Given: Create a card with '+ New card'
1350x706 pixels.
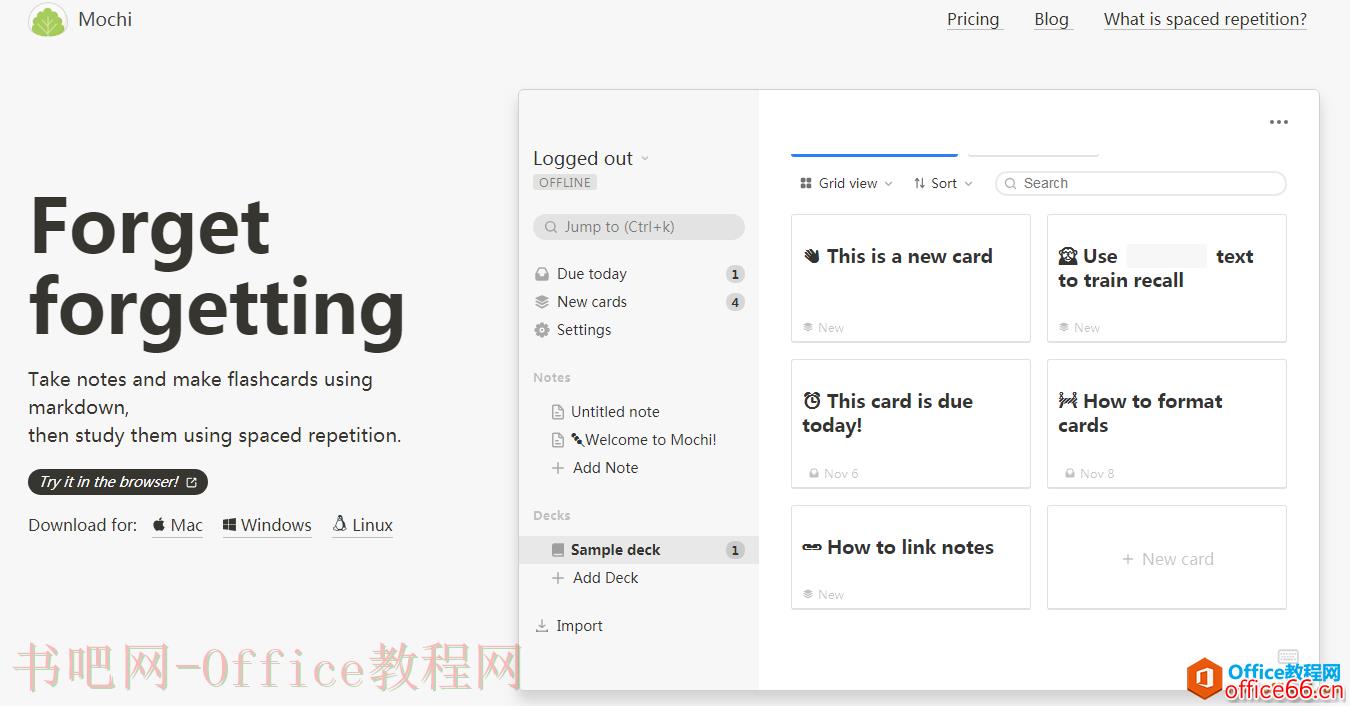Looking at the screenshot, I should [1167, 557].
